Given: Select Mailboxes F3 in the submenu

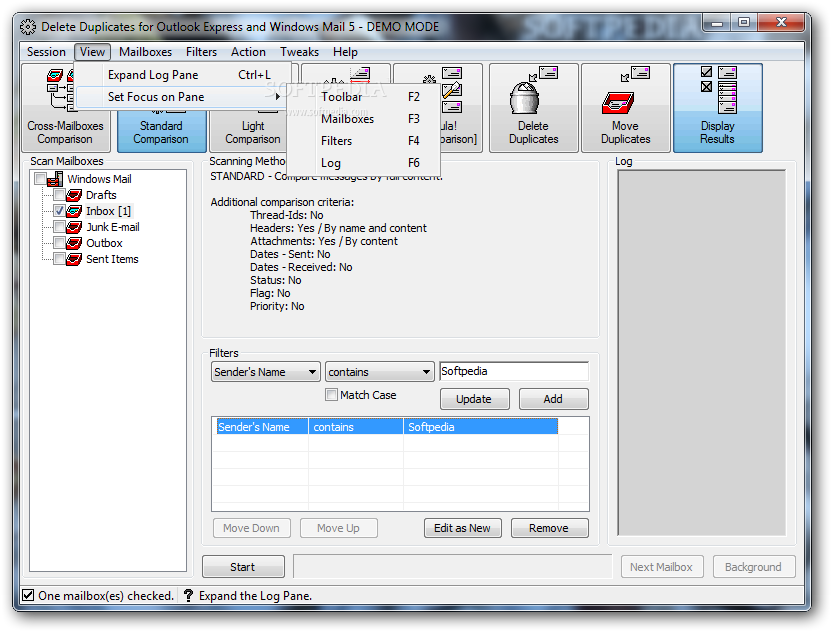Looking at the screenshot, I should 364,119.
